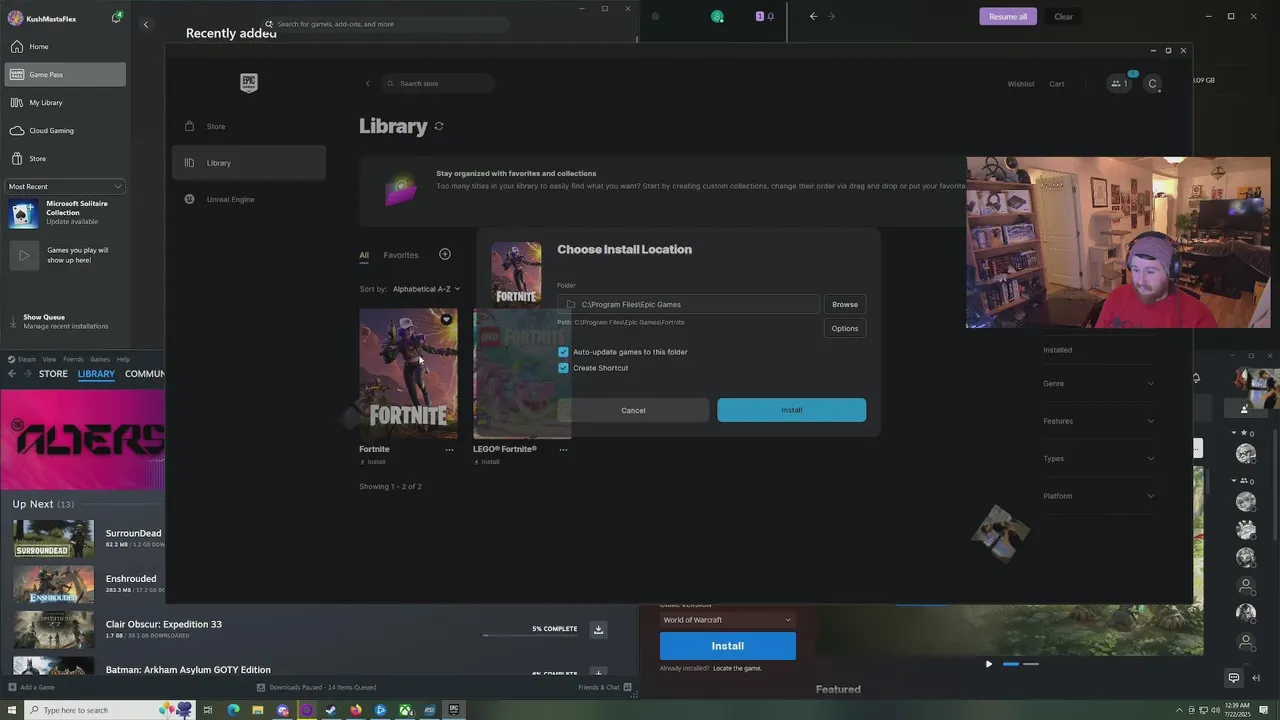Open the Steam menu item
1280x720 pixels.
click(x=26, y=359)
